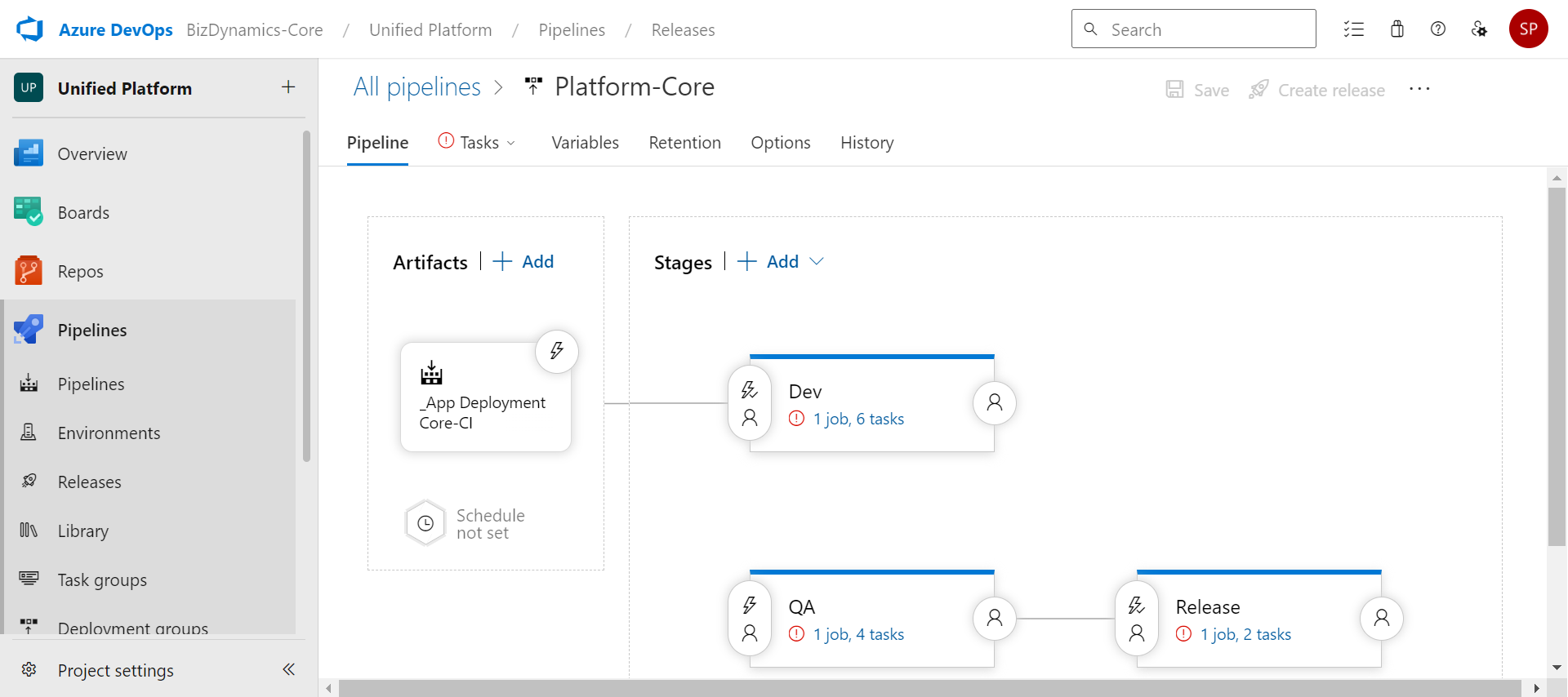Screen dimensions: 1568x697
Task: Switch to the Options tab
Action: [781, 143]
